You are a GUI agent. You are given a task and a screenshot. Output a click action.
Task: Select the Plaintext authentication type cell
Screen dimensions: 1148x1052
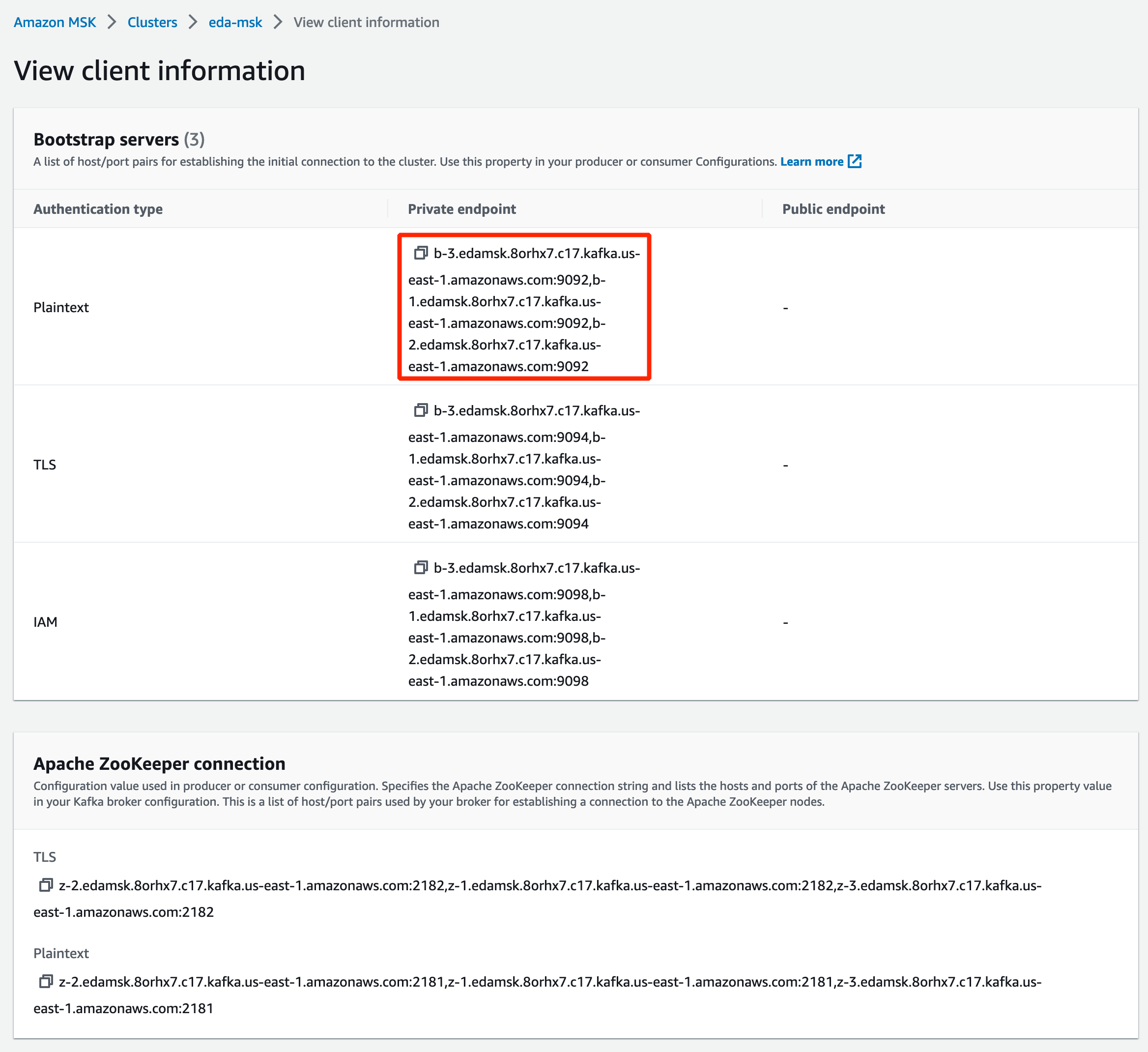point(61,308)
